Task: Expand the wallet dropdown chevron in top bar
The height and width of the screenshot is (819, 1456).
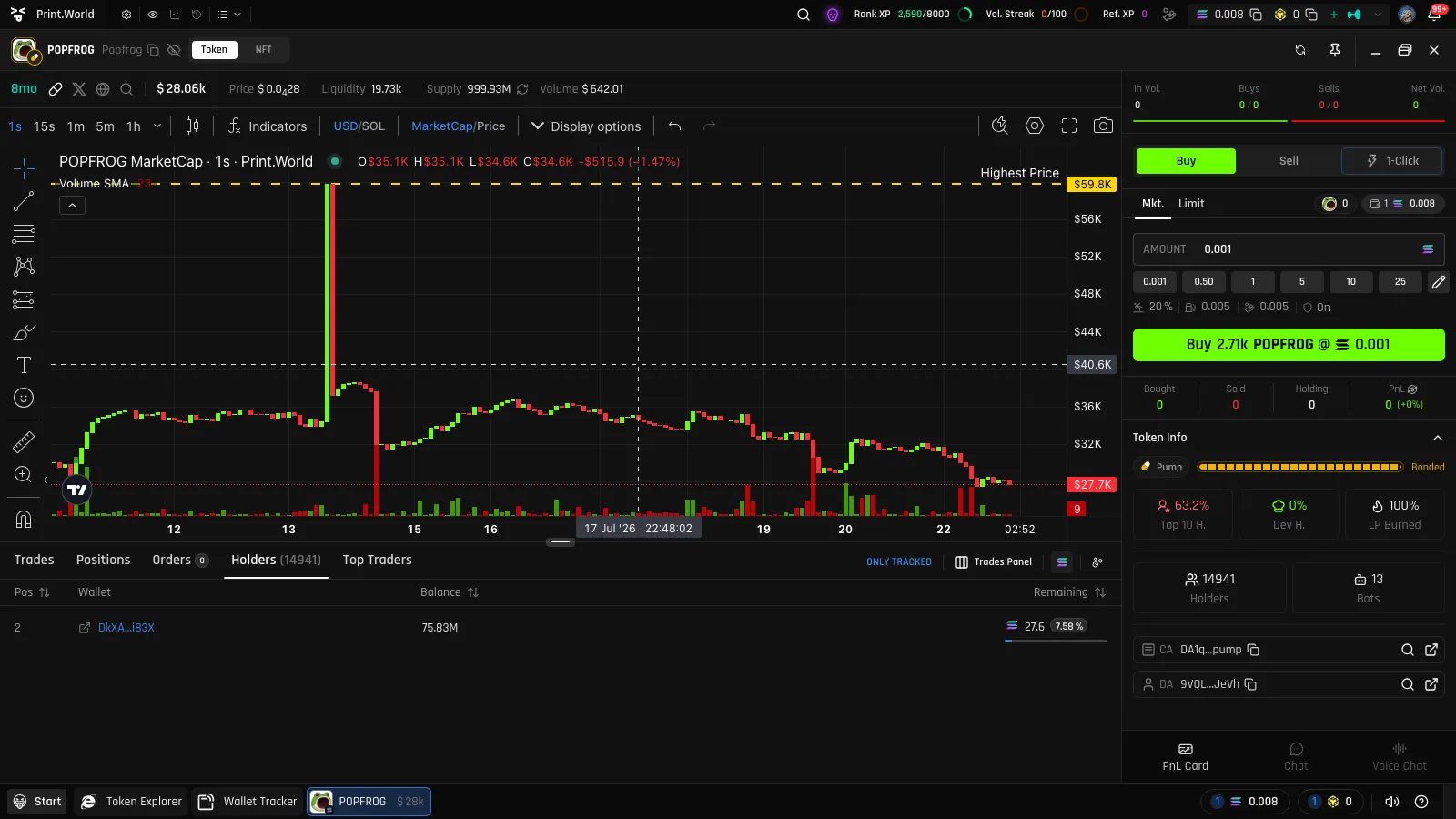Action: click(1378, 15)
